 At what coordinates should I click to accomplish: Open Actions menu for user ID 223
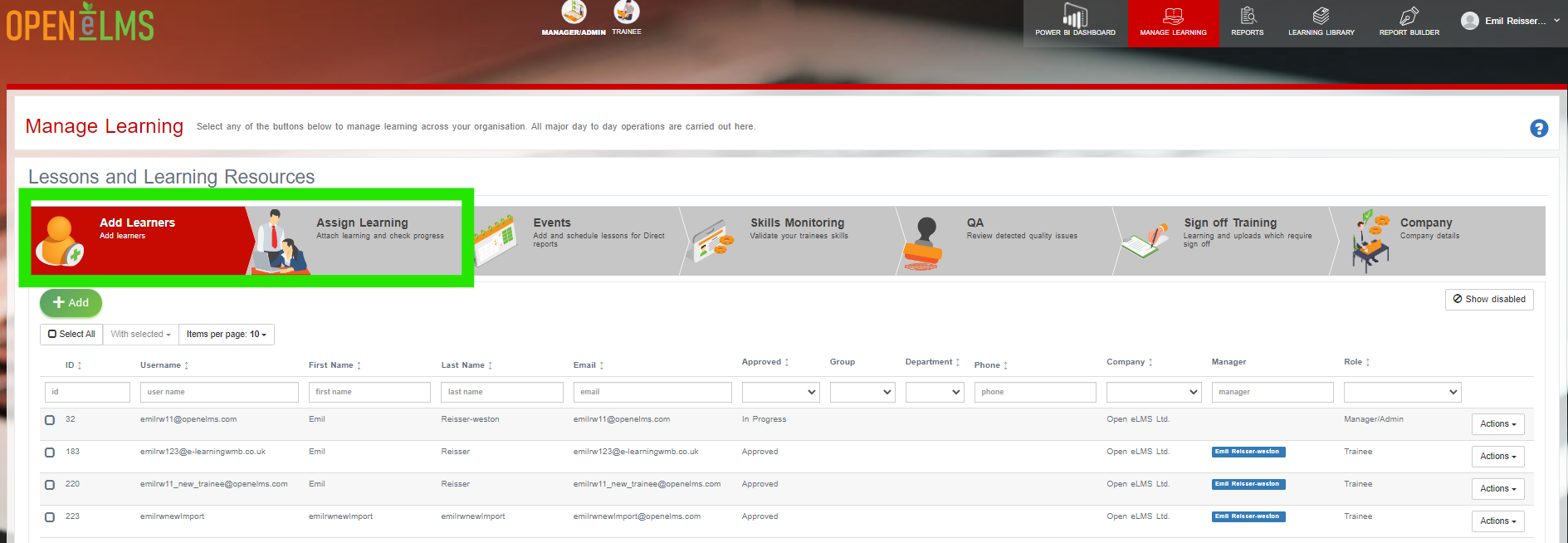[1497, 521]
